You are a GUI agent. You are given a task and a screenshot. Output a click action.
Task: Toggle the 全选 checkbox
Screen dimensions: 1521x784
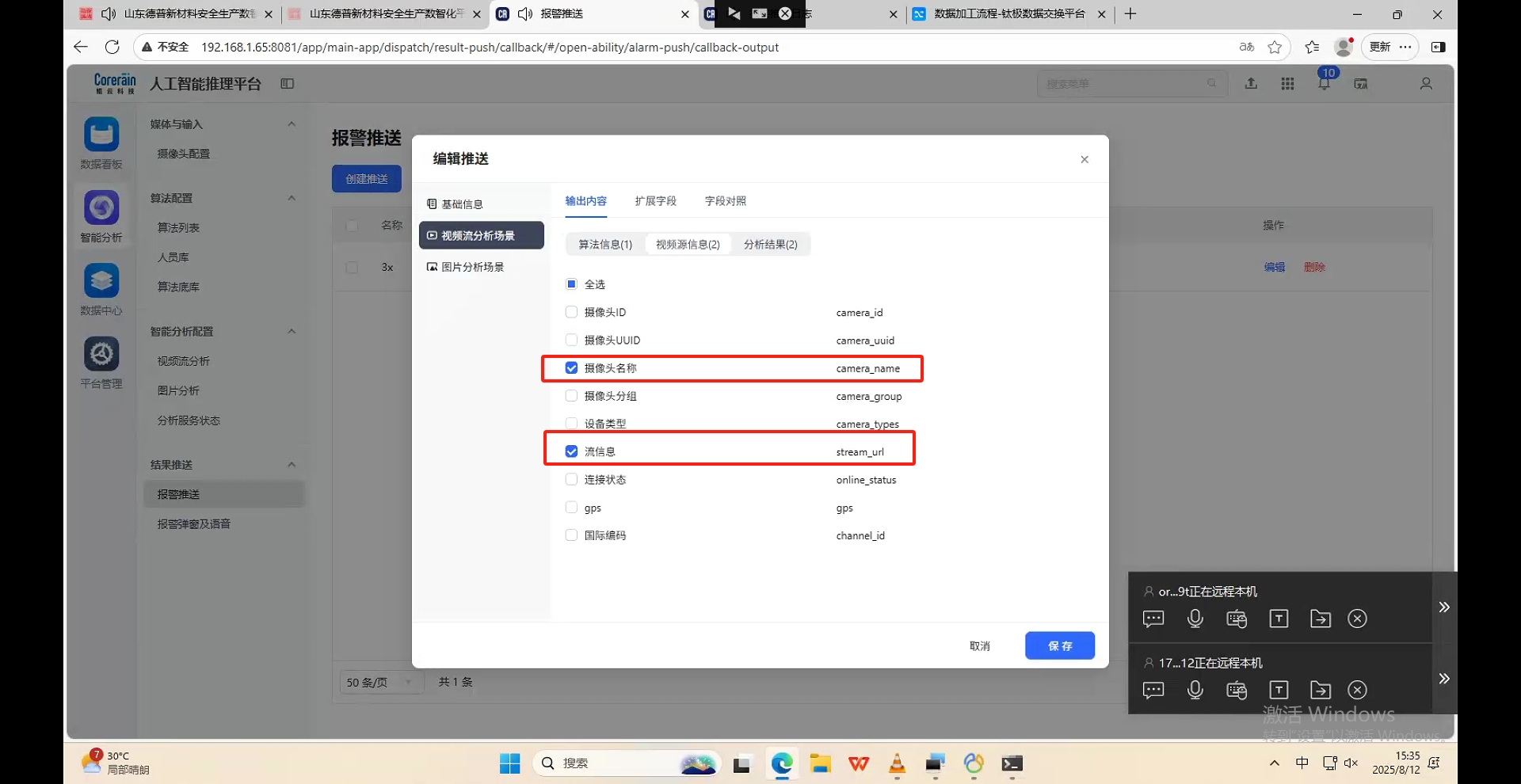click(571, 284)
